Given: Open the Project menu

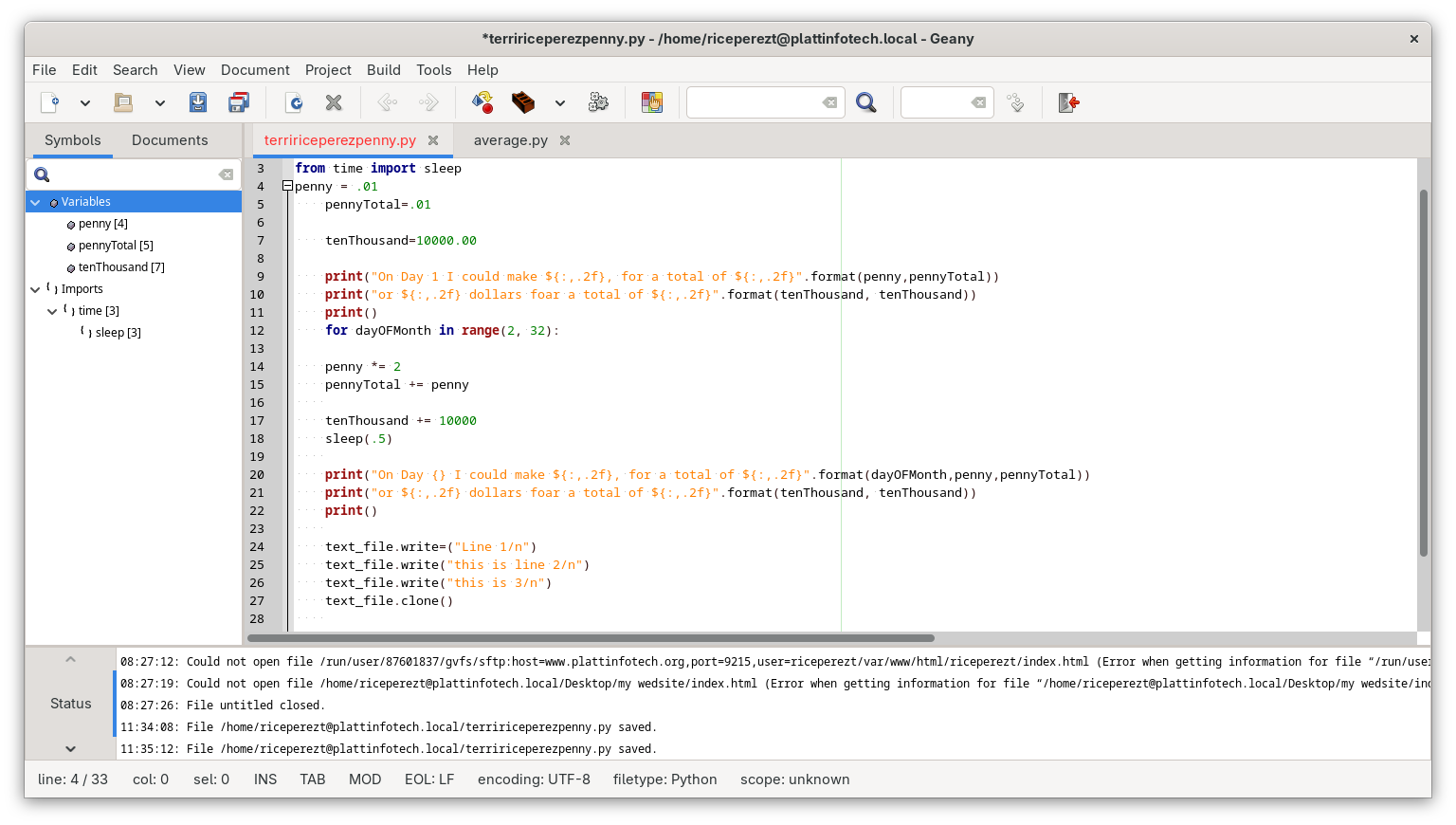Looking at the screenshot, I should click(328, 70).
